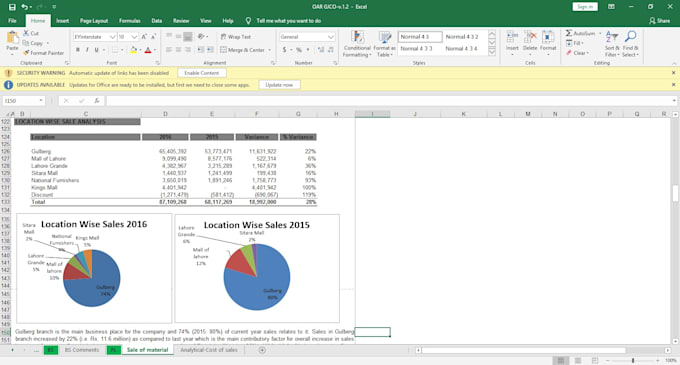The height and width of the screenshot is (365, 680).
Task: Open the Fill command
Action: [575, 43]
